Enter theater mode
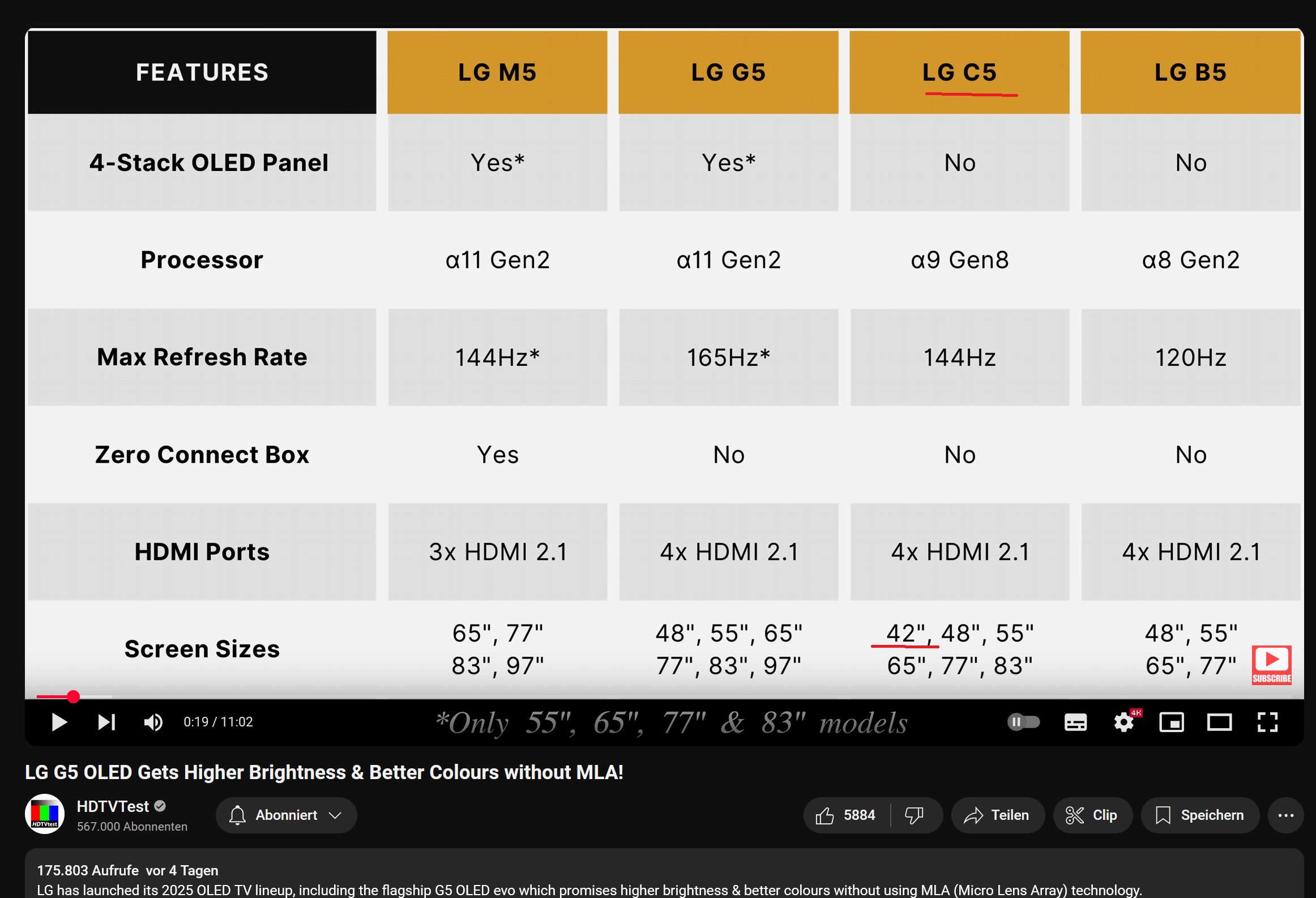 pos(1220,722)
